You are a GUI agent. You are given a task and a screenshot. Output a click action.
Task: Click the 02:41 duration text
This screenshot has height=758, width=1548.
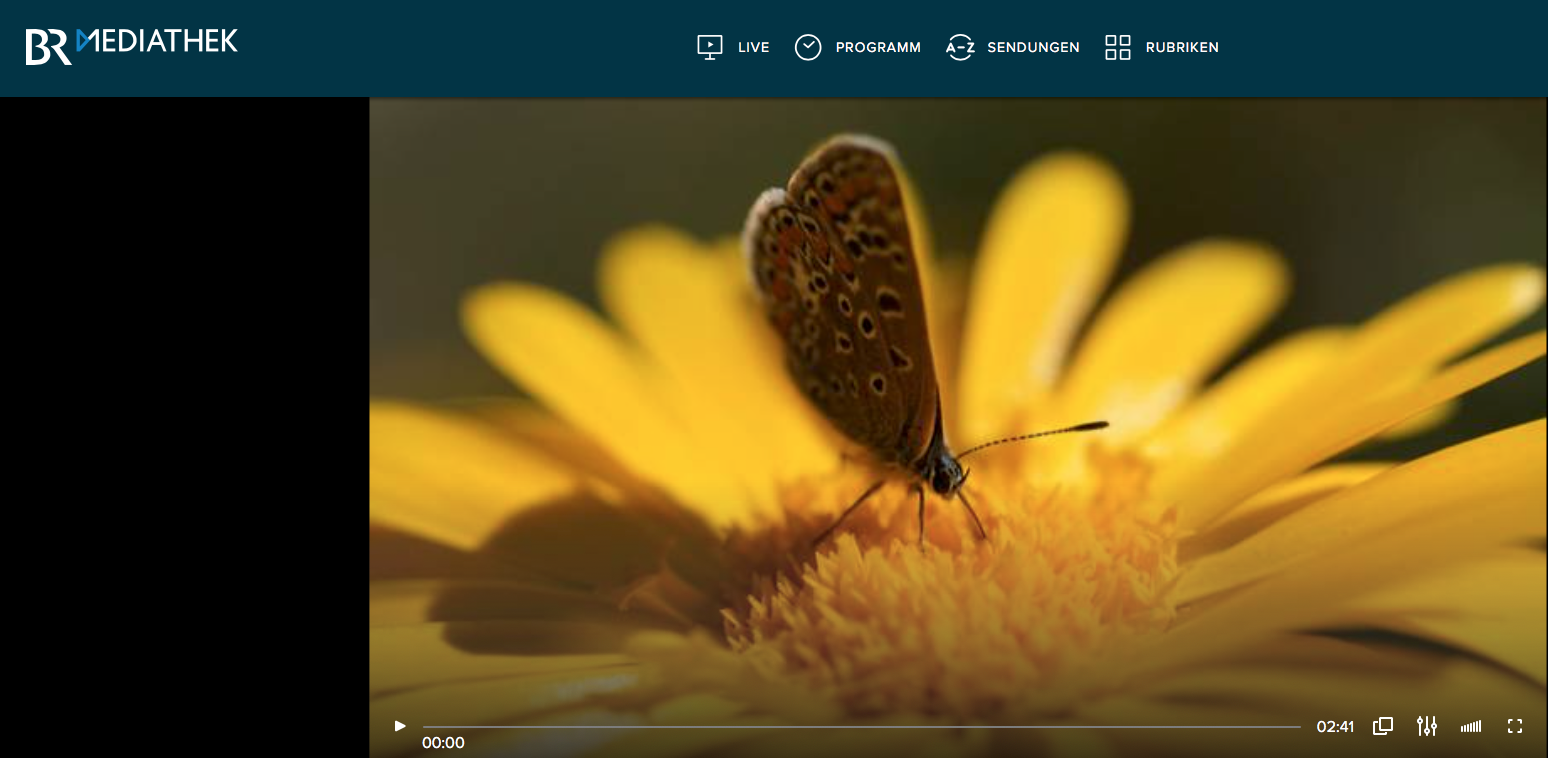1335,727
